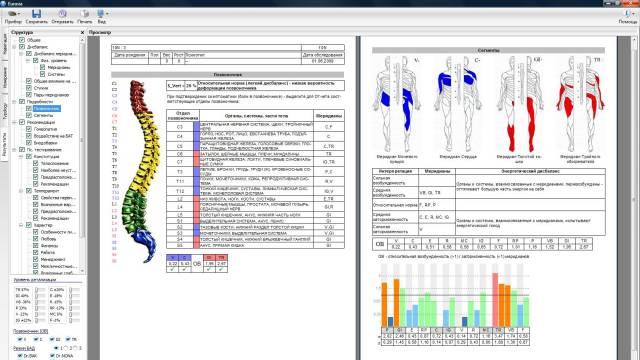Toggle the Системы checkbox
Viewport: 640px width, 360px height.
pos(42,74)
